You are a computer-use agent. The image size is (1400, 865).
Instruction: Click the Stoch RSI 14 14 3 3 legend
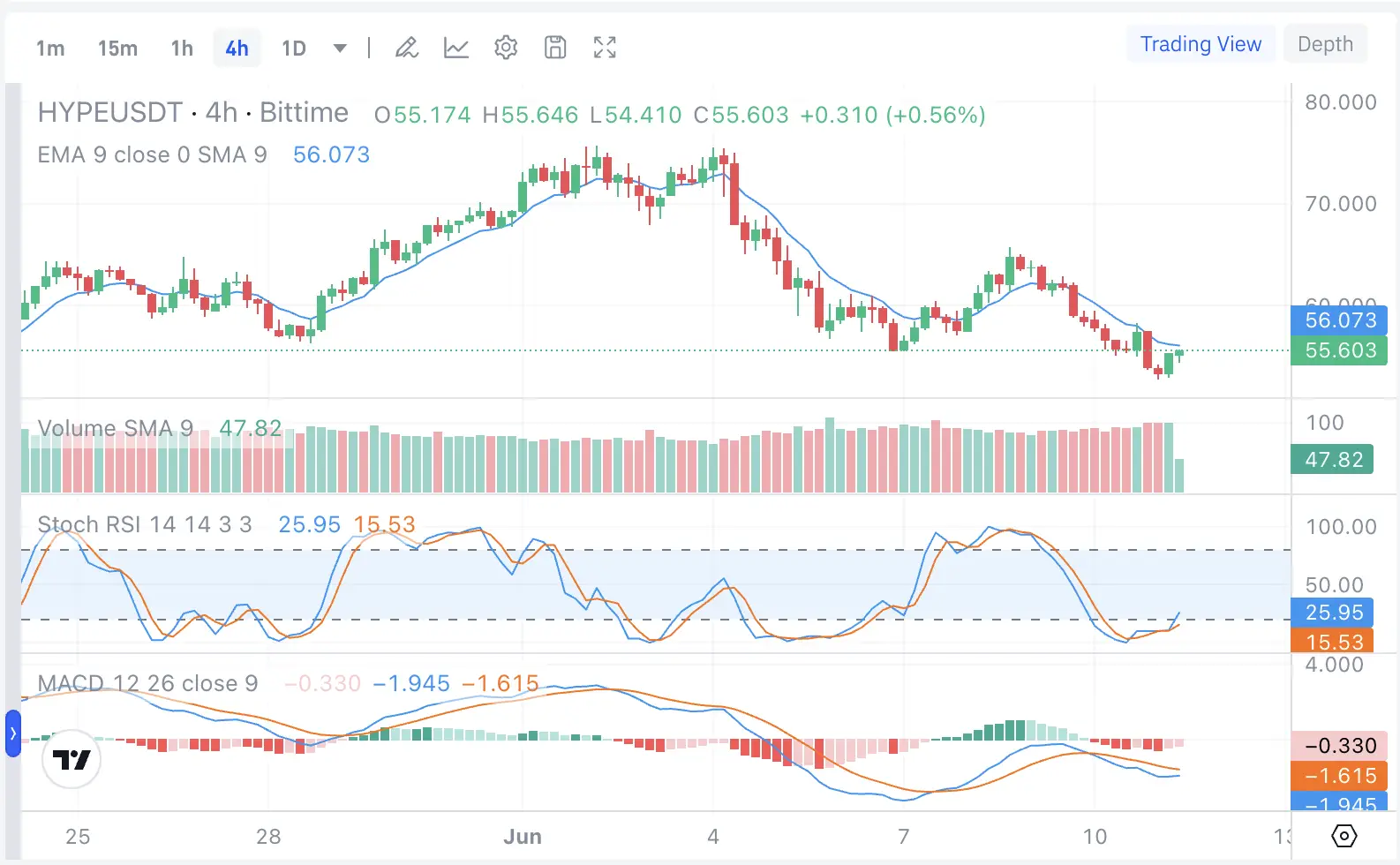pos(145,525)
